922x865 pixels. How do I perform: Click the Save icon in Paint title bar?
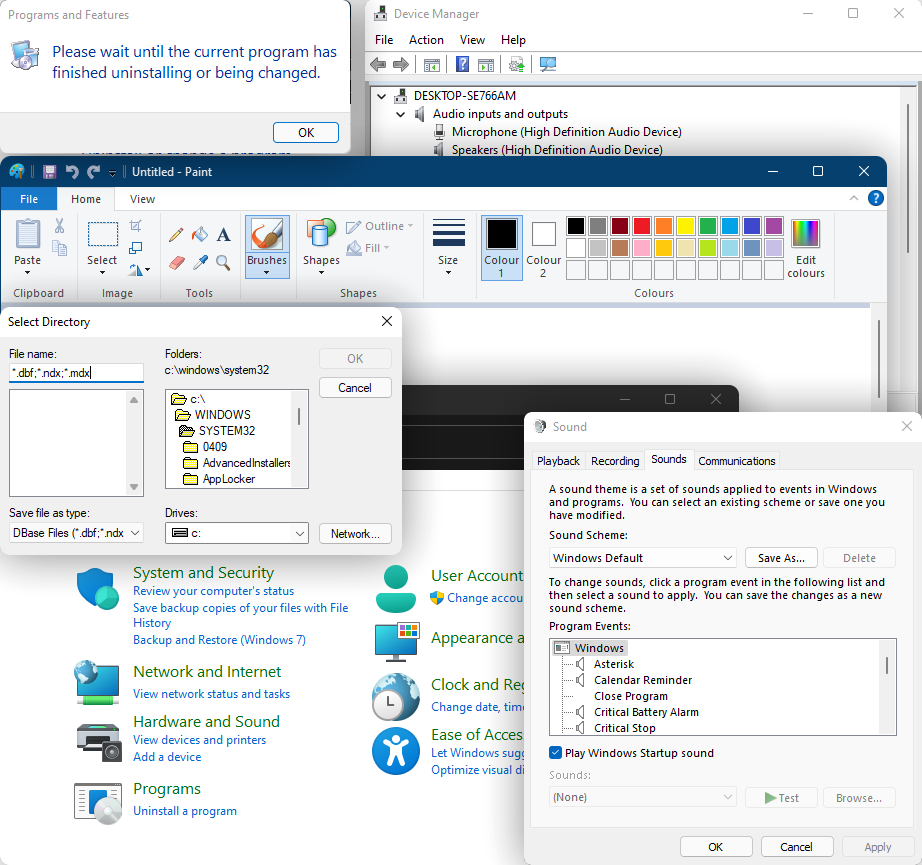click(x=49, y=172)
